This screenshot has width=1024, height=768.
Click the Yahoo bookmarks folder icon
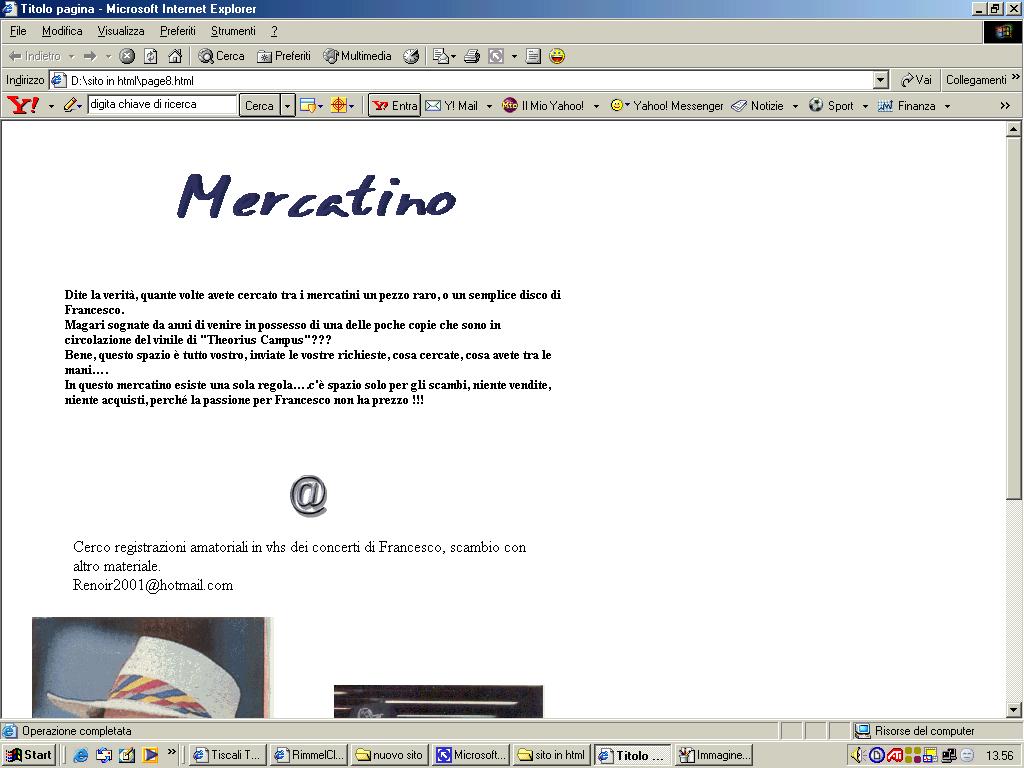click(308, 105)
